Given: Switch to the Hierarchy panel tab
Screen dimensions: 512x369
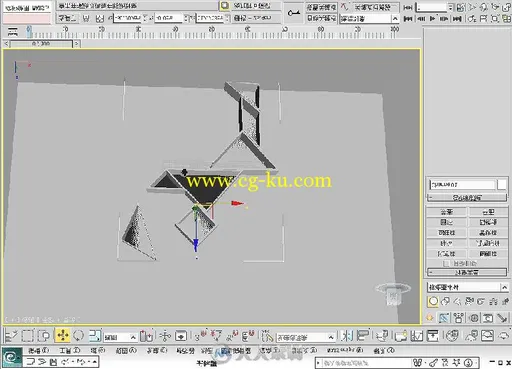Looking at the screenshot, I should [459, 318].
